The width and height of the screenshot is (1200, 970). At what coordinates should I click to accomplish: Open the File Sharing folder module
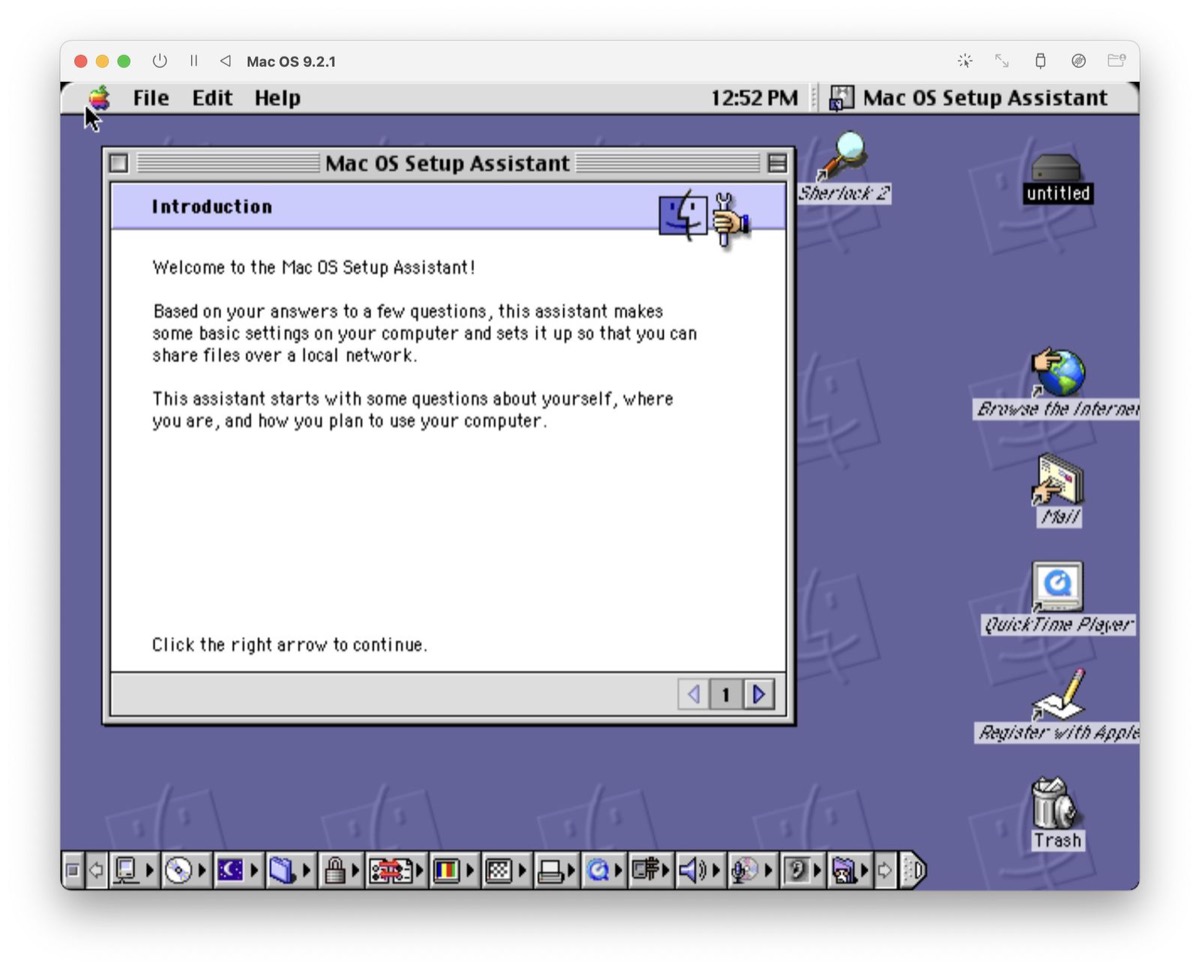[290, 871]
